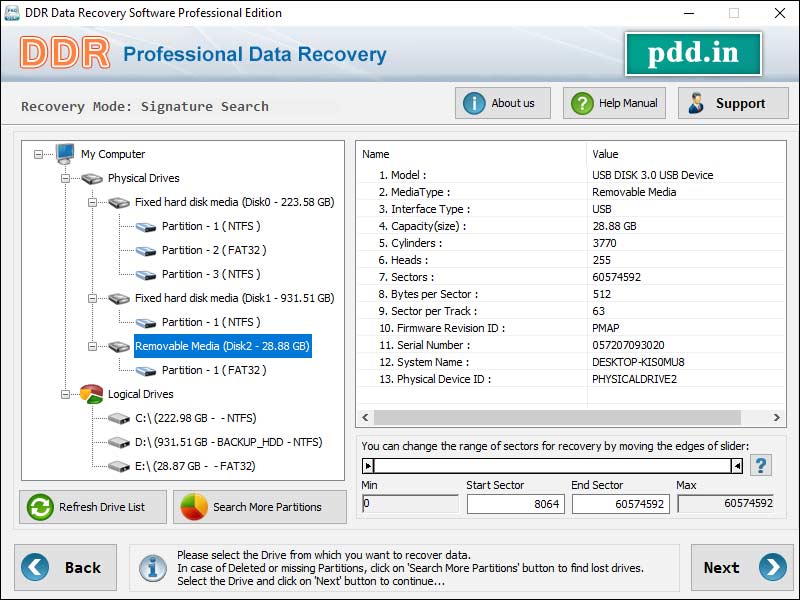Click the info icon in the status message

[153, 568]
